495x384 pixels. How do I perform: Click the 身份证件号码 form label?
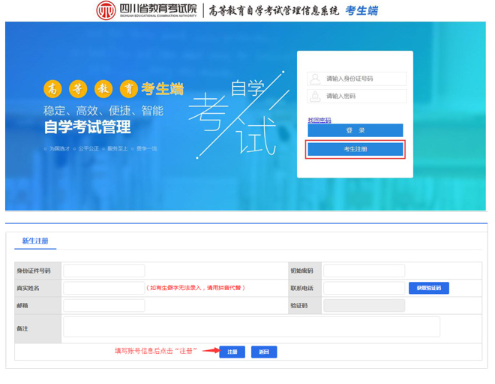(34, 271)
